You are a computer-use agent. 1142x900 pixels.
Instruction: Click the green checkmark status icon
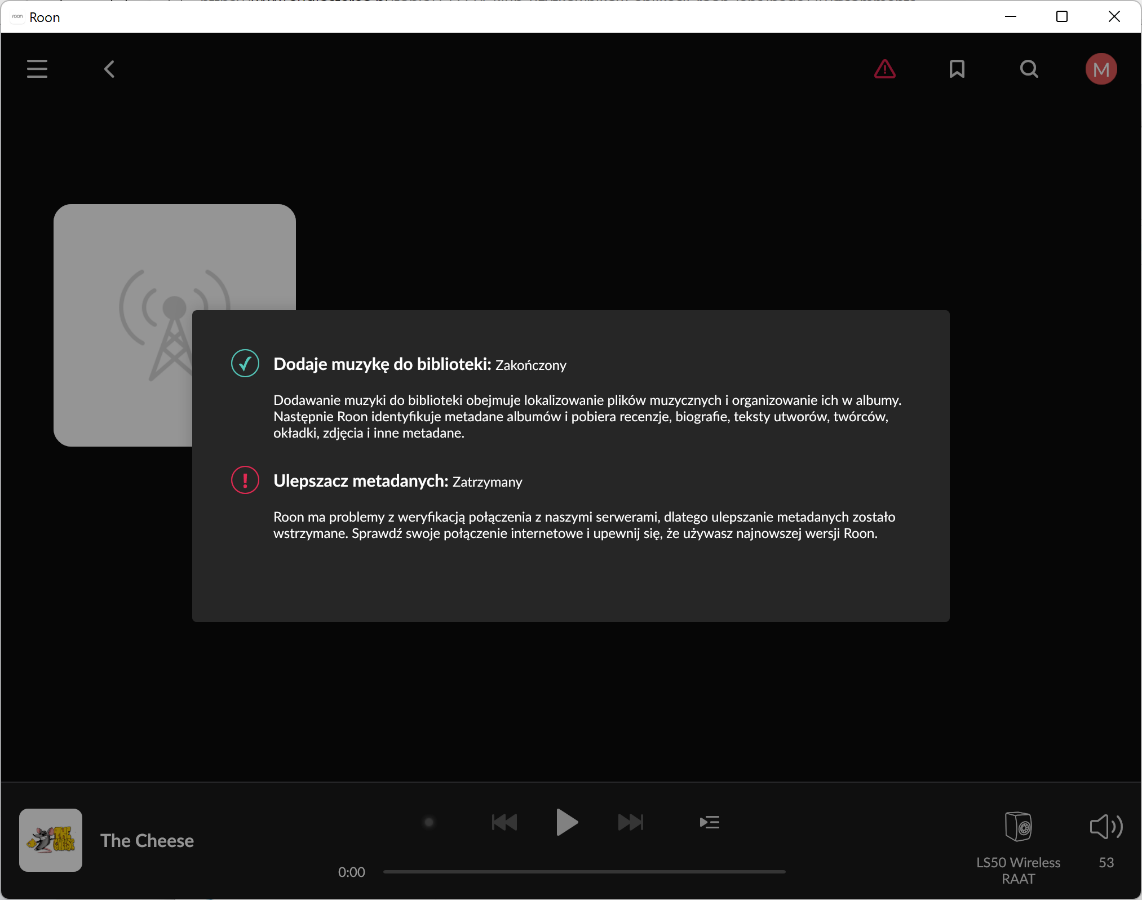coord(245,363)
